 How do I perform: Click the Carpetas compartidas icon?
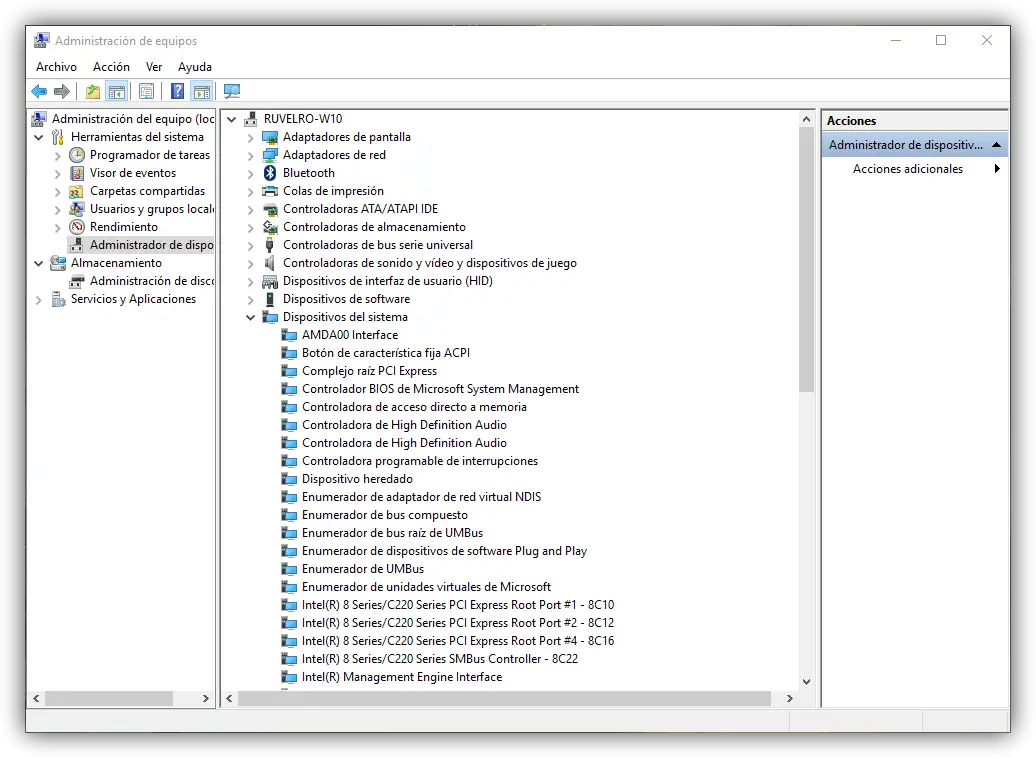77,191
